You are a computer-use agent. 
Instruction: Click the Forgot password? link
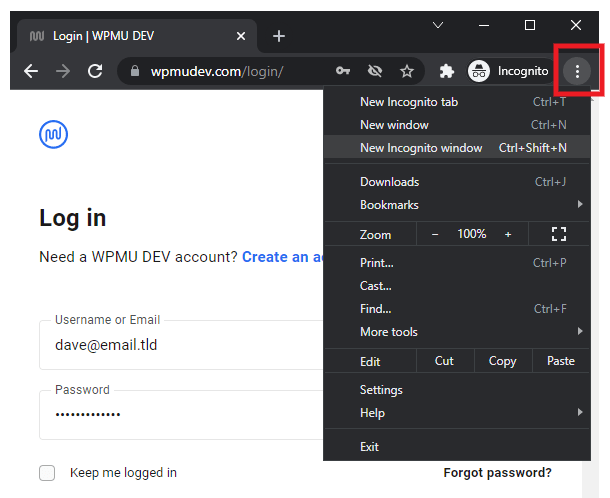coord(498,473)
